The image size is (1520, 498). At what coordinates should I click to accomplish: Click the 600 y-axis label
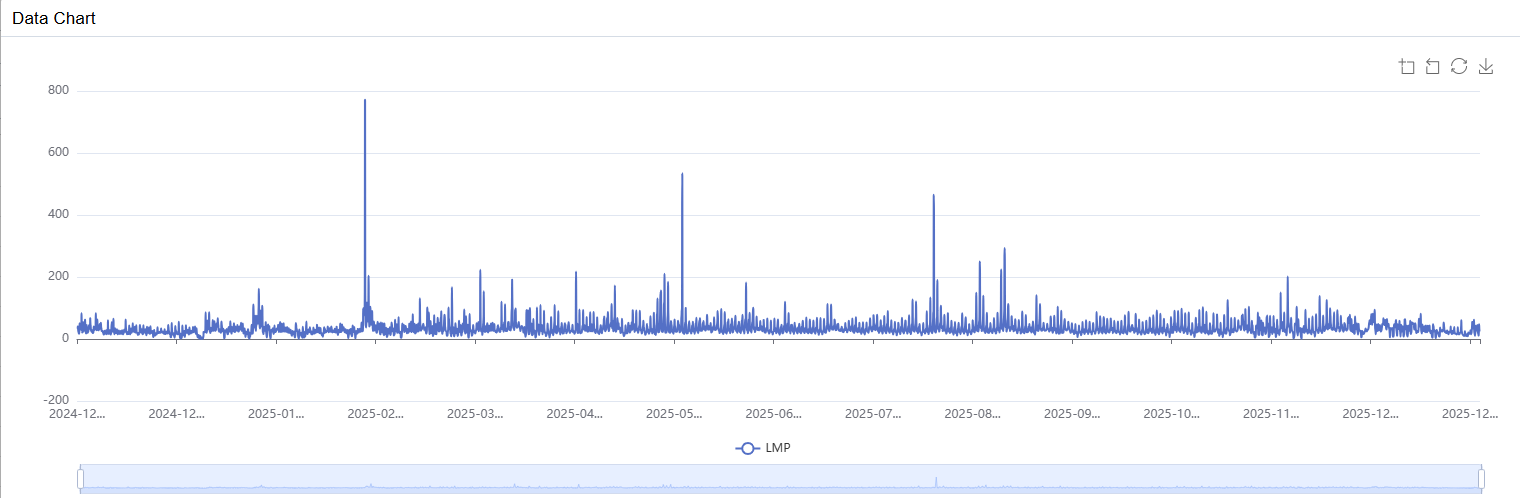pos(58,153)
